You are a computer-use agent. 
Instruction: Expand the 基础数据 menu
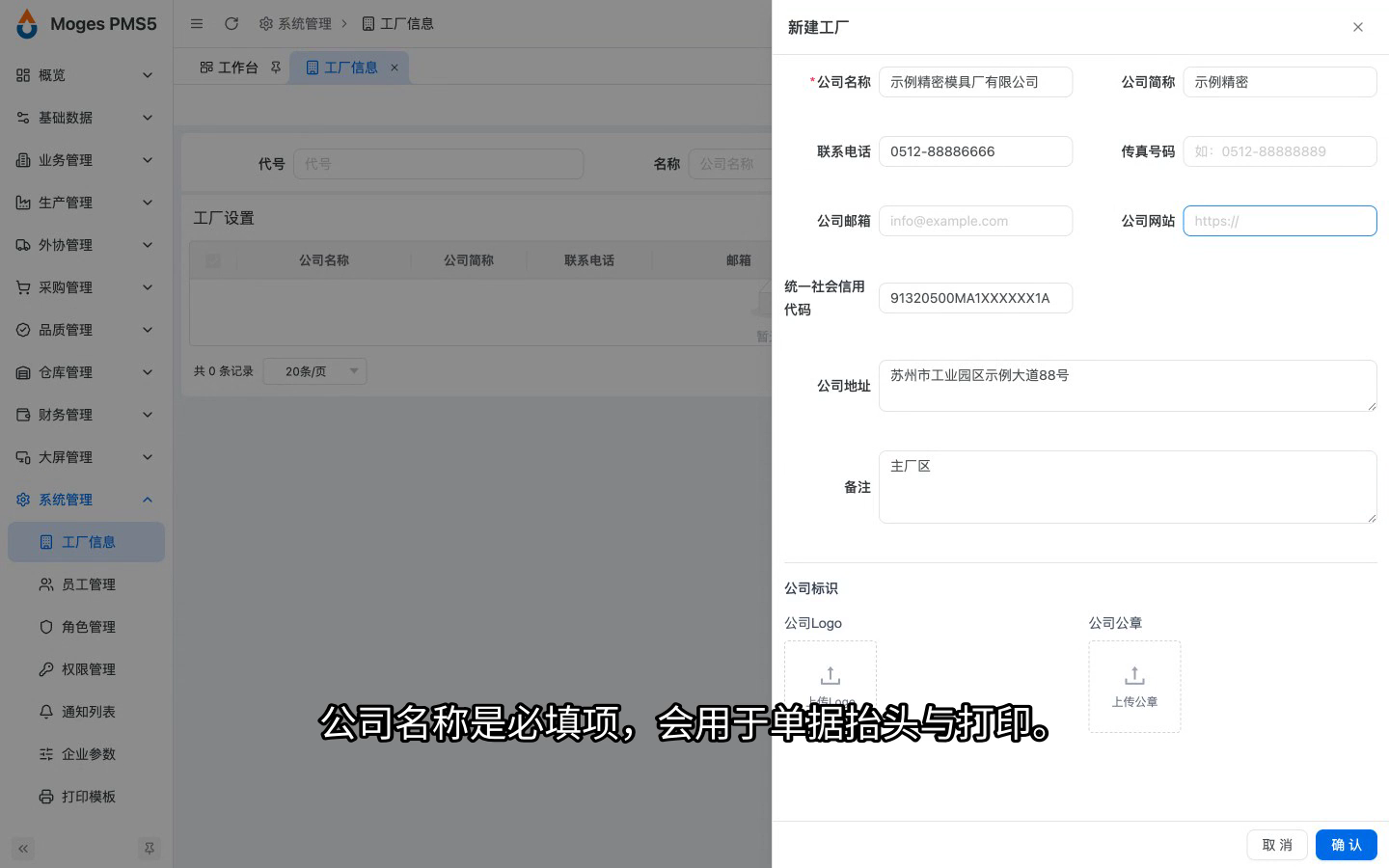(87, 118)
